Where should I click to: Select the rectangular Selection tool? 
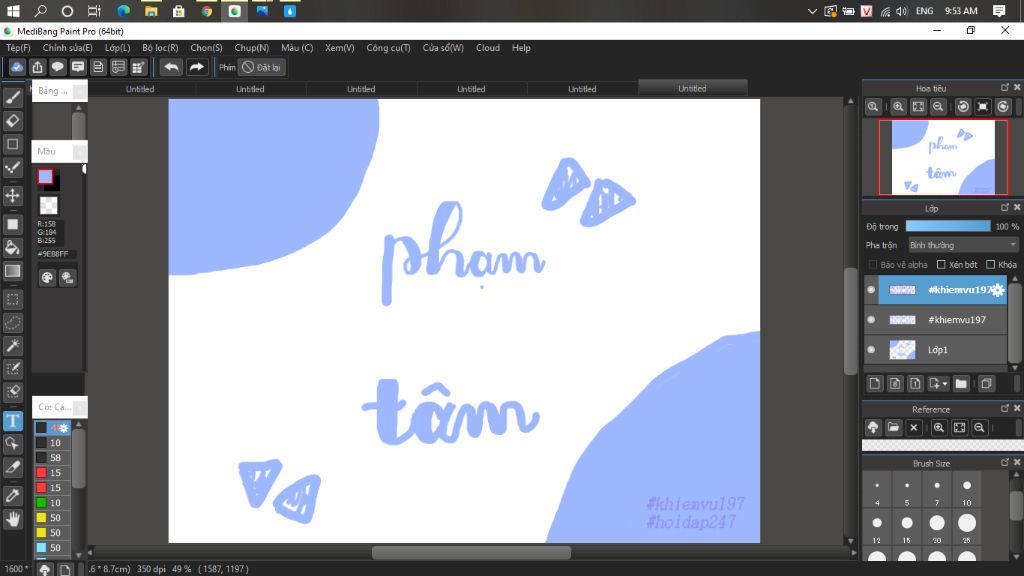coord(12,300)
